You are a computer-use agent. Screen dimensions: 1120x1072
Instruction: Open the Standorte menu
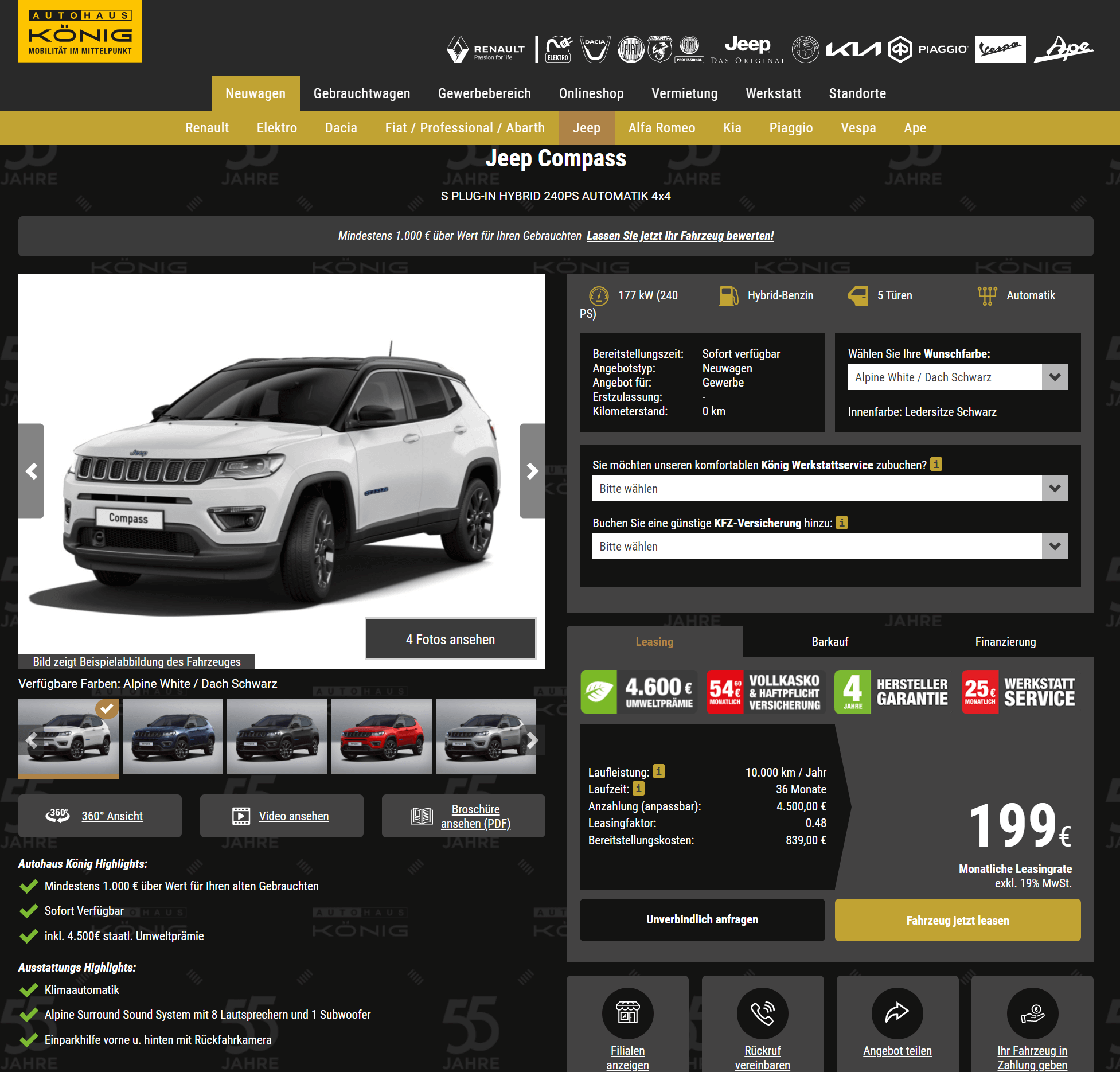pyautogui.click(x=857, y=93)
